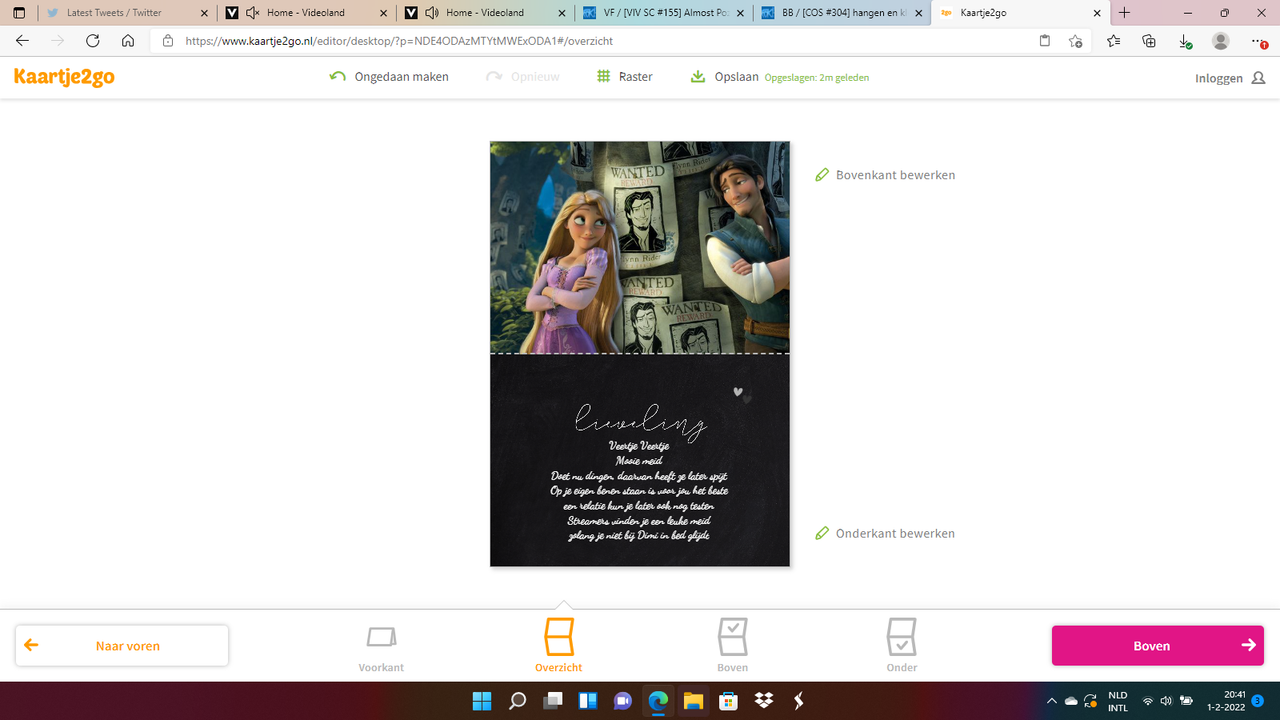
Task: Click the browser refresh icon
Action: click(92, 41)
